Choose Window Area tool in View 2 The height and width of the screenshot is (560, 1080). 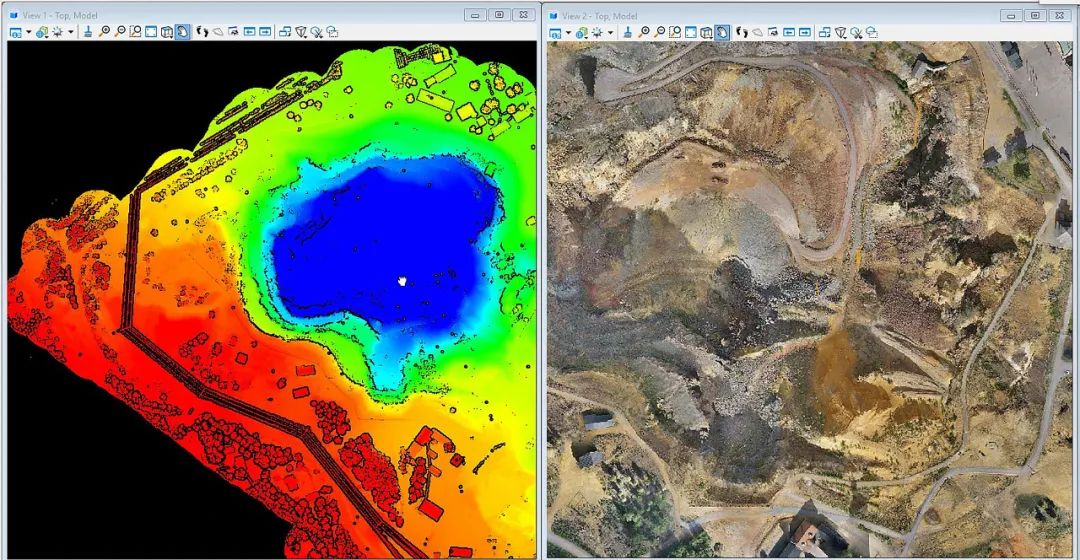[675, 32]
